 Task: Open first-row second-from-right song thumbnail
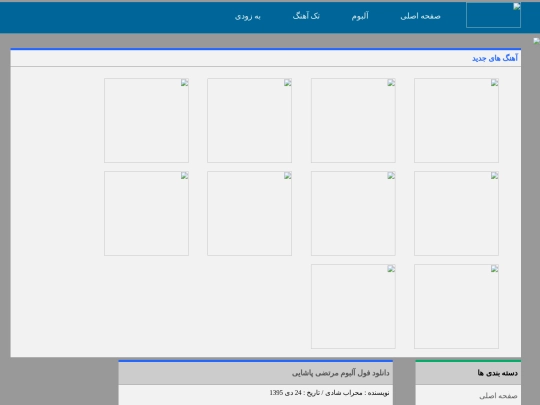coord(353,121)
